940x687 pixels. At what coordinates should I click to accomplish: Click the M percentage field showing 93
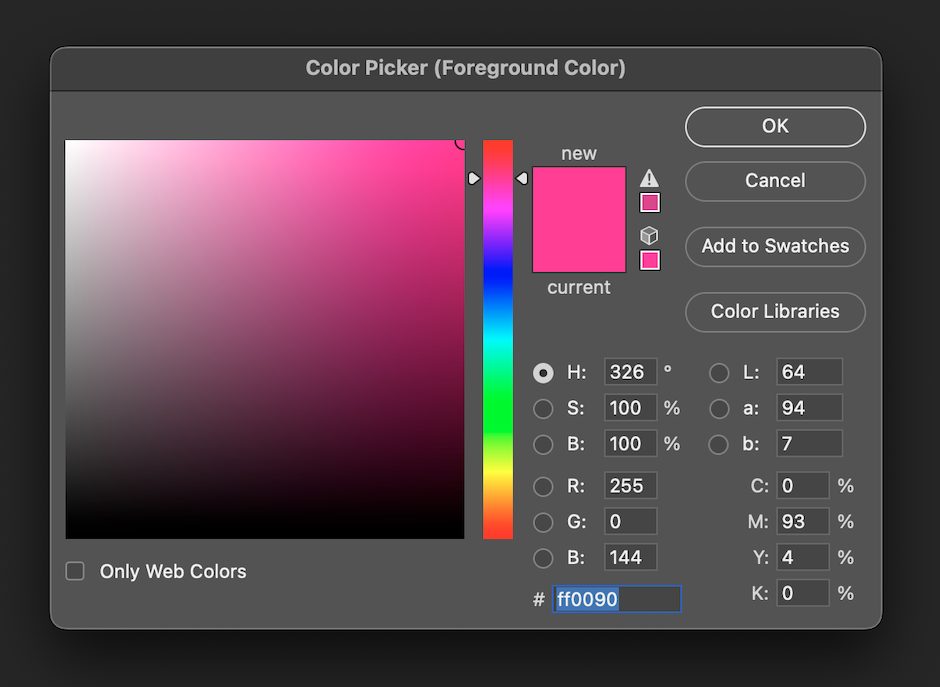tap(802, 521)
